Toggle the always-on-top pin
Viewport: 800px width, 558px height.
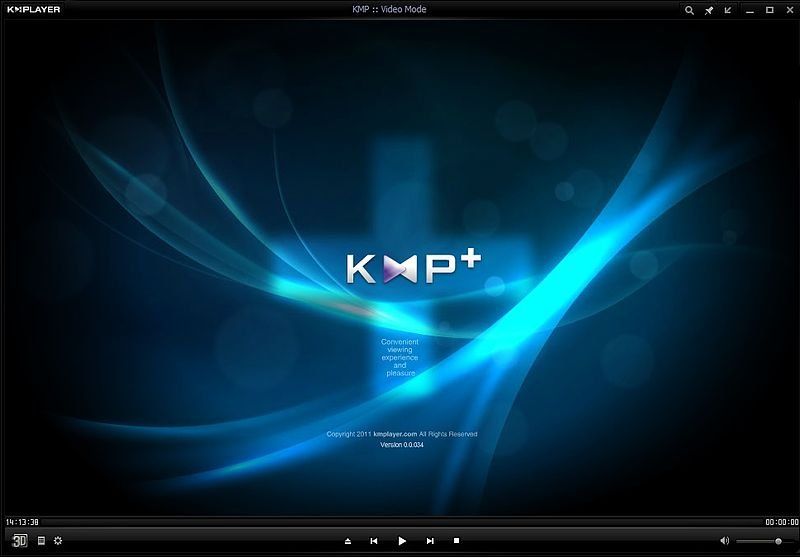point(709,10)
